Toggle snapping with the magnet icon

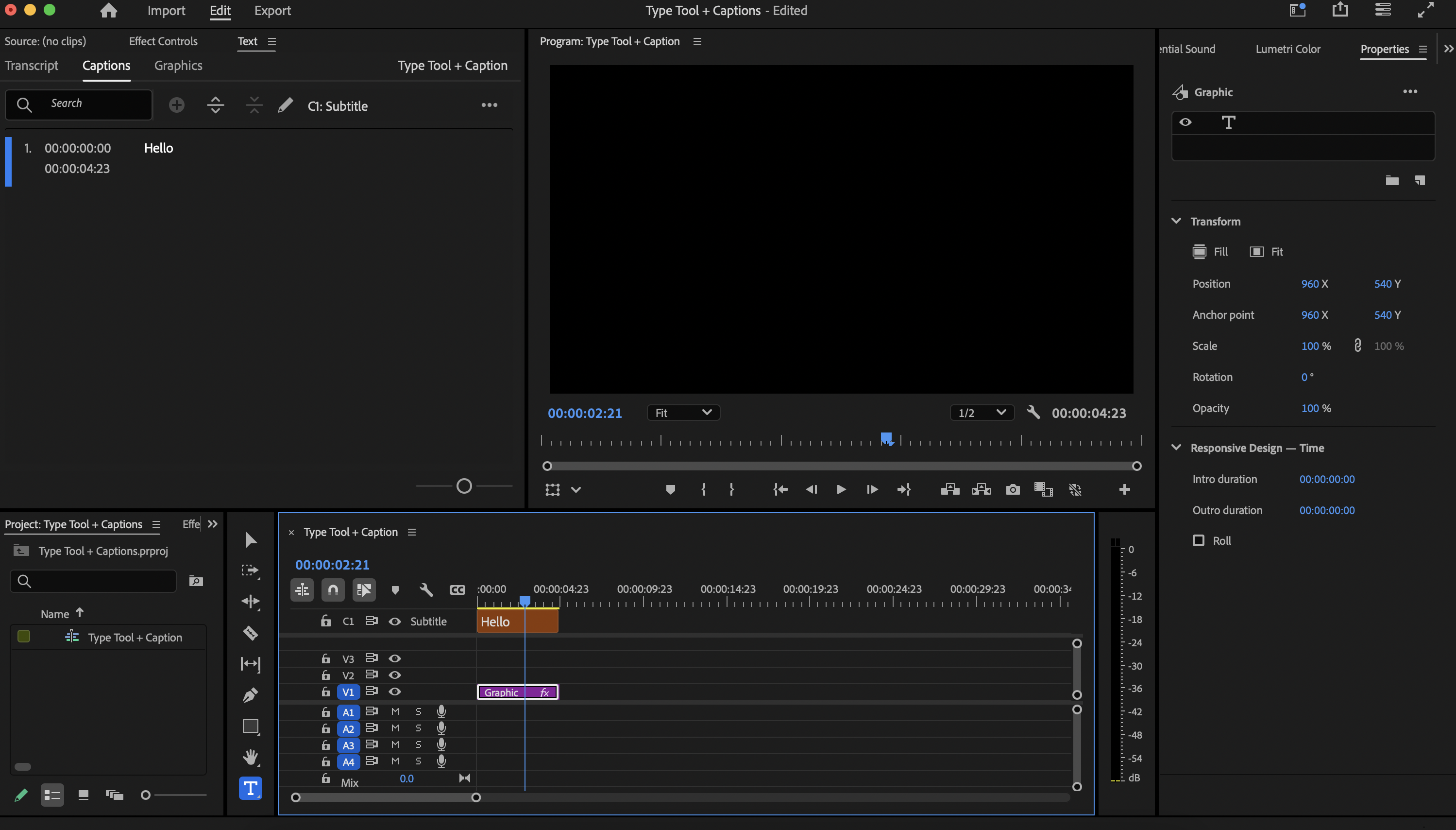[x=333, y=590]
